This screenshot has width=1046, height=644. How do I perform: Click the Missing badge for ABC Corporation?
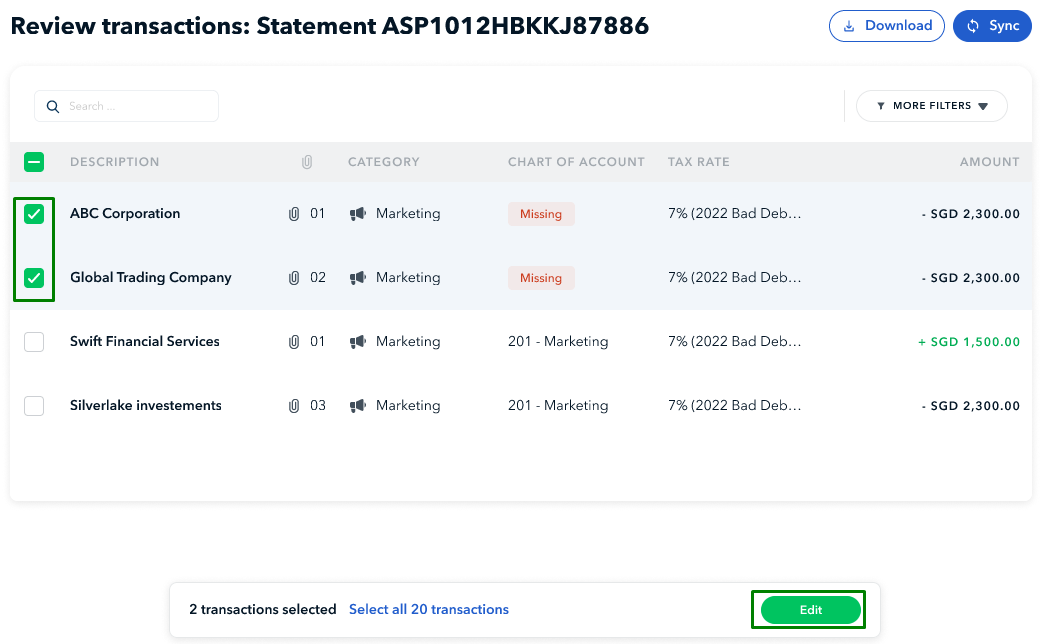click(541, 214)
